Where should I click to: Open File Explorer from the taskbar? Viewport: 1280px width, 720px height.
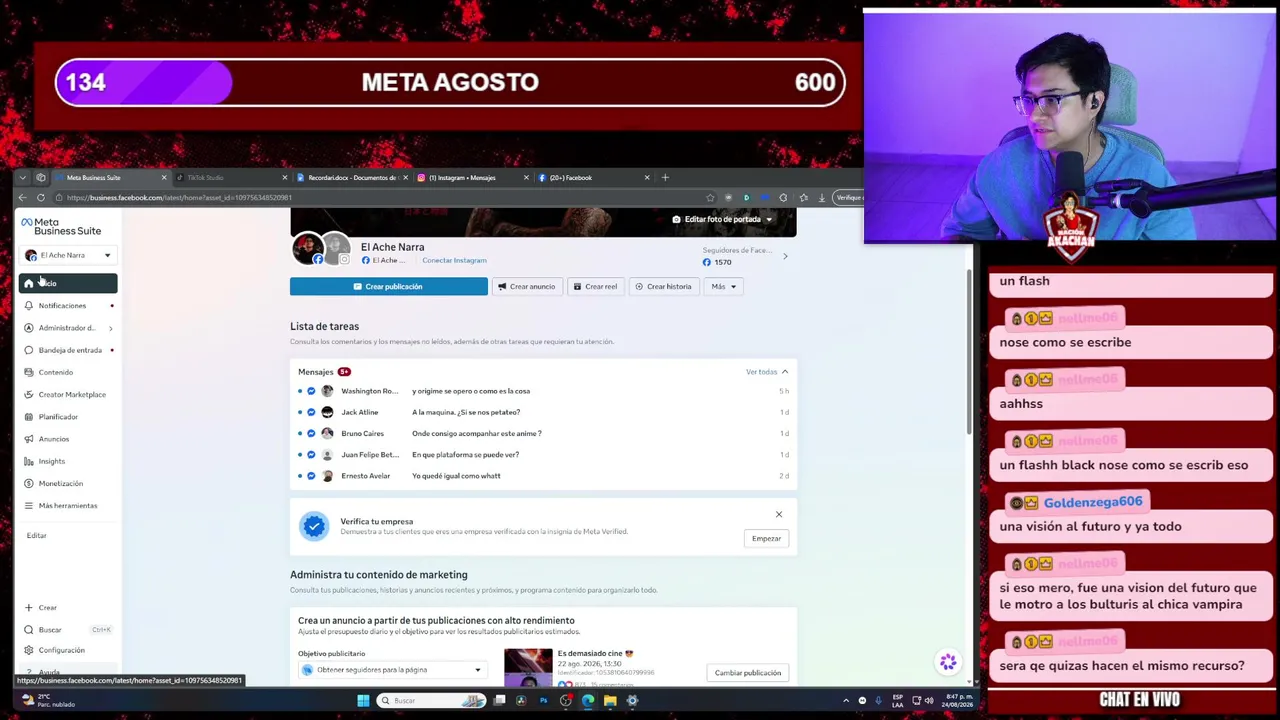tap(609, 700)
